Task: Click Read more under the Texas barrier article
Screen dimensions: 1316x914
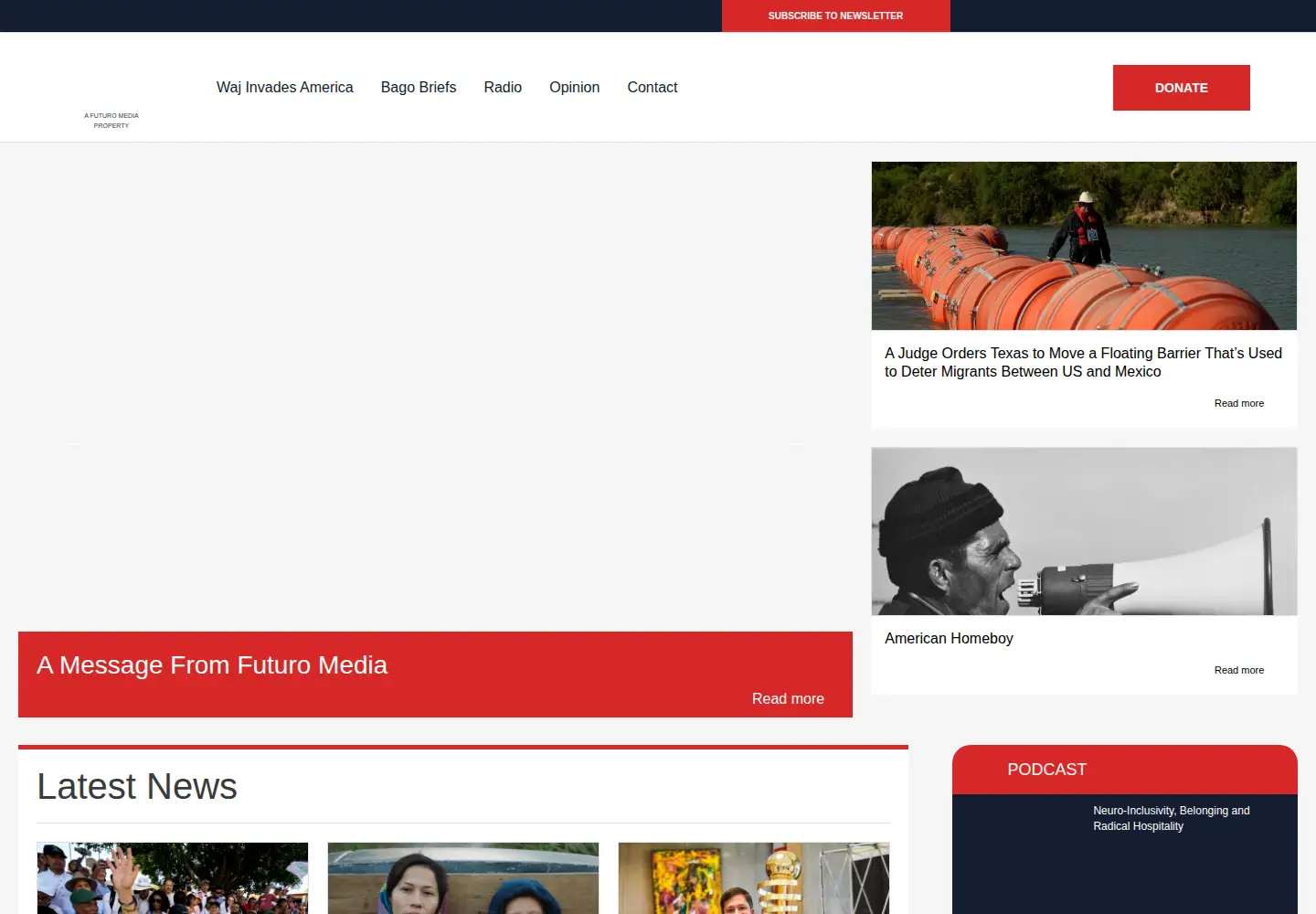Action: [x=1239, y=403]
